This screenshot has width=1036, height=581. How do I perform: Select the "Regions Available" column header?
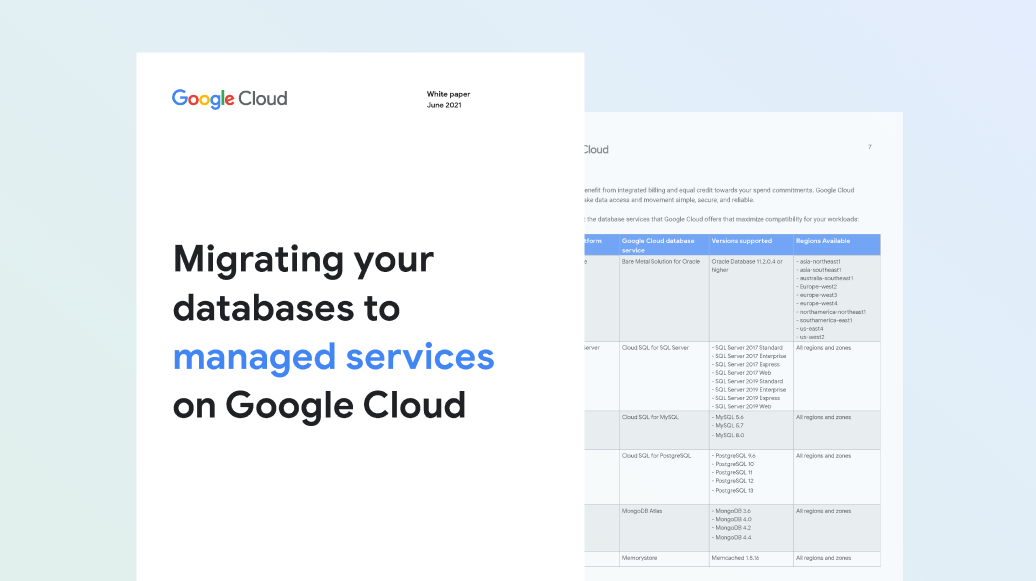tap(823, 241)
